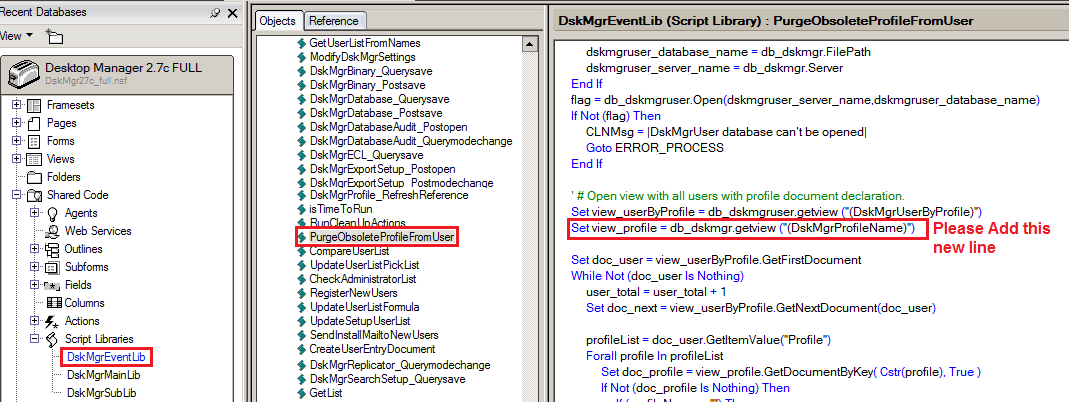The width and height of the screenshot is (1069, 402).
Task: Click the Framesets icon in the design tree
Action: click(34, 105)
